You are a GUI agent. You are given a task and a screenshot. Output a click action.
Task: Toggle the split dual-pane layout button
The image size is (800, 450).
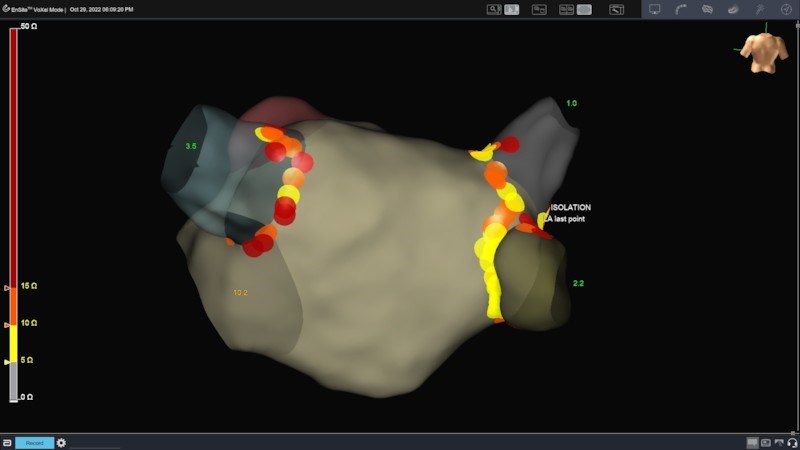click(566, 9)
